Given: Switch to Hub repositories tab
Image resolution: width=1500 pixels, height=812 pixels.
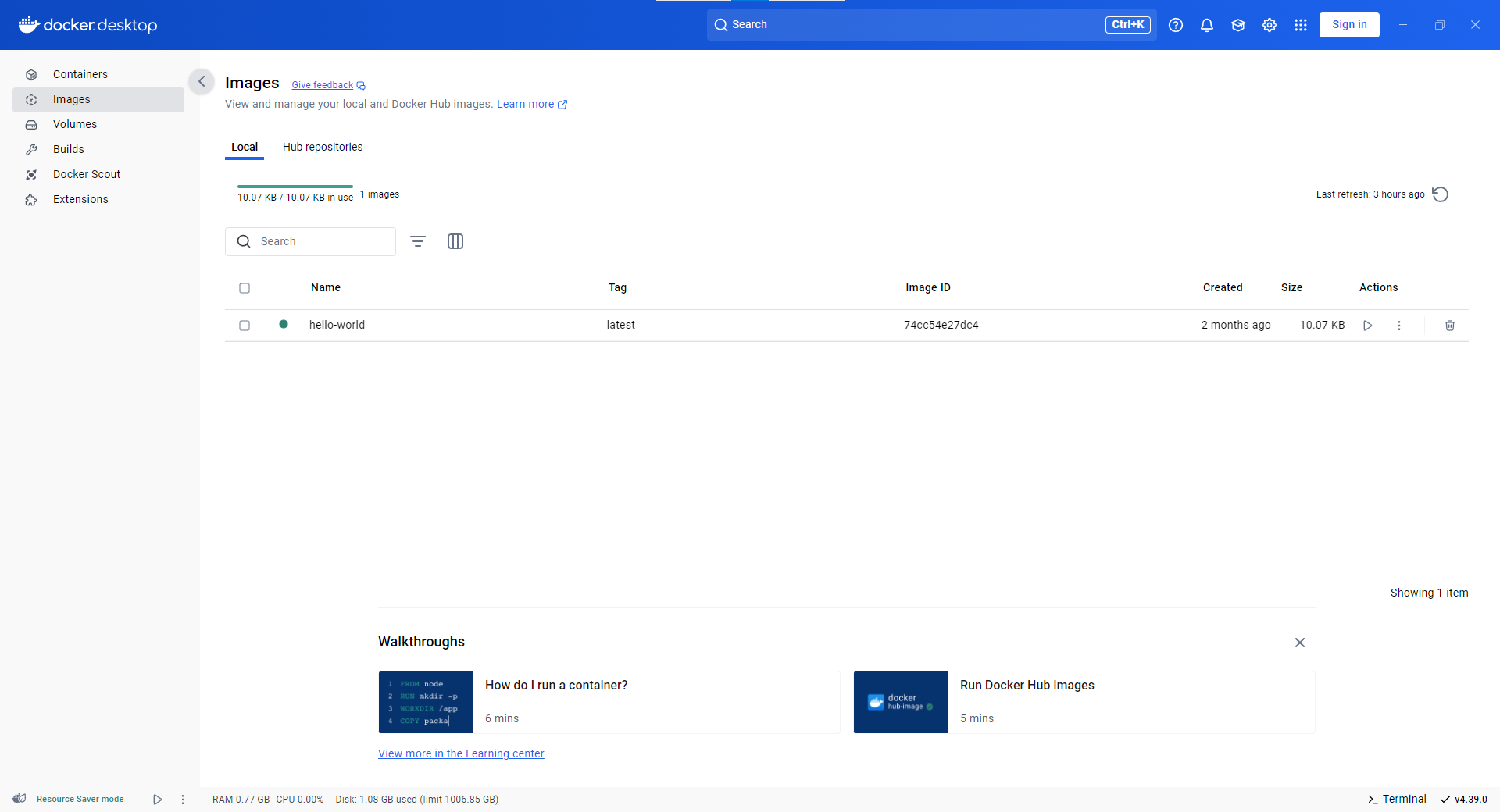Looking at the screenshot, I should coord(323,147).
